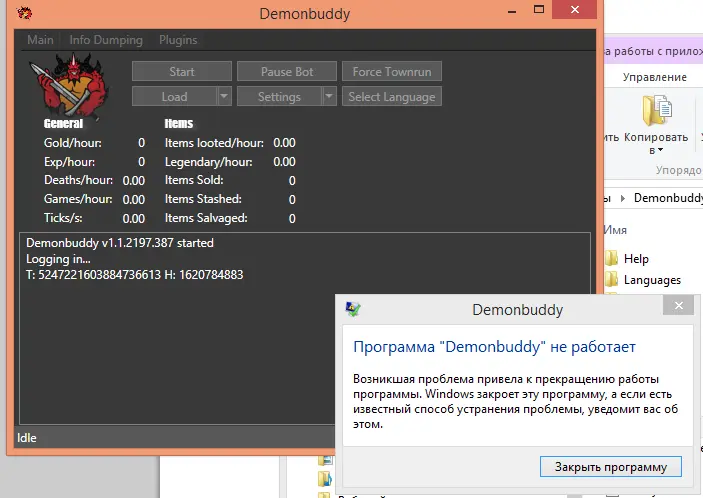Close the Demonbuddy main window
This screenshot has height=498, width=703.
pyautogui.click(x=575, y=9)
